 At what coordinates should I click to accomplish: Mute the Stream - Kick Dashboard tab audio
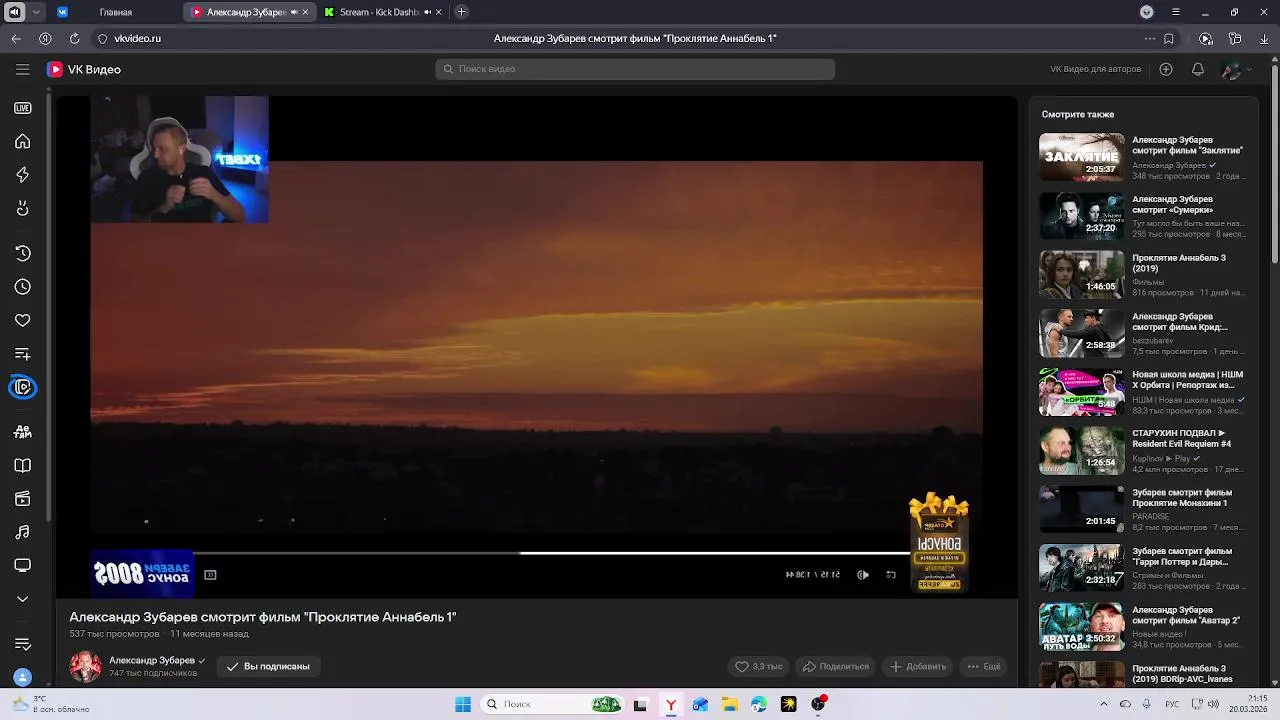click(x=428, y=12)
